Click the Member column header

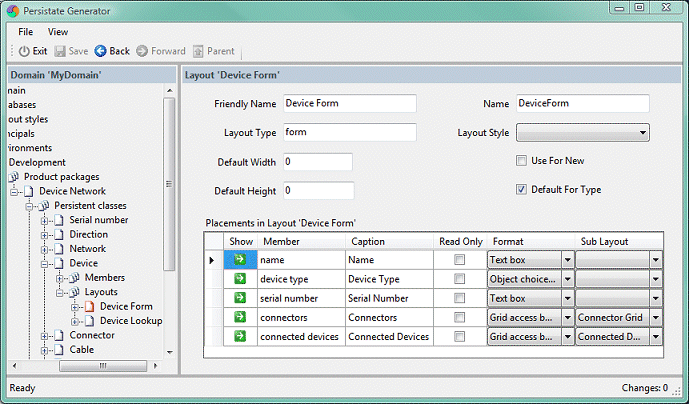[301, 241]
